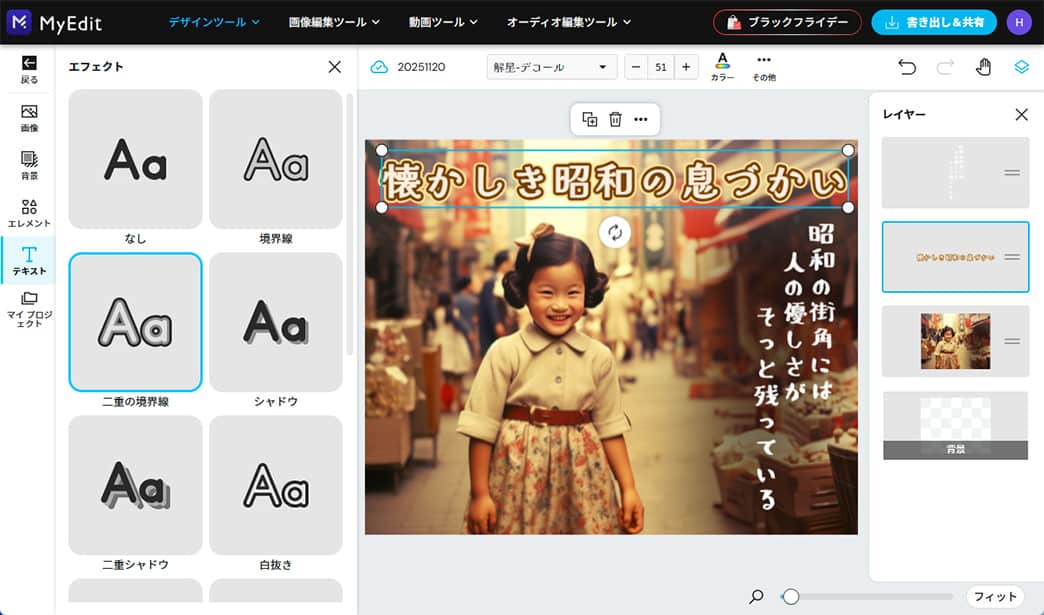Close the エフェクト panel
The image size is (1044, 615).
(334, 67)
